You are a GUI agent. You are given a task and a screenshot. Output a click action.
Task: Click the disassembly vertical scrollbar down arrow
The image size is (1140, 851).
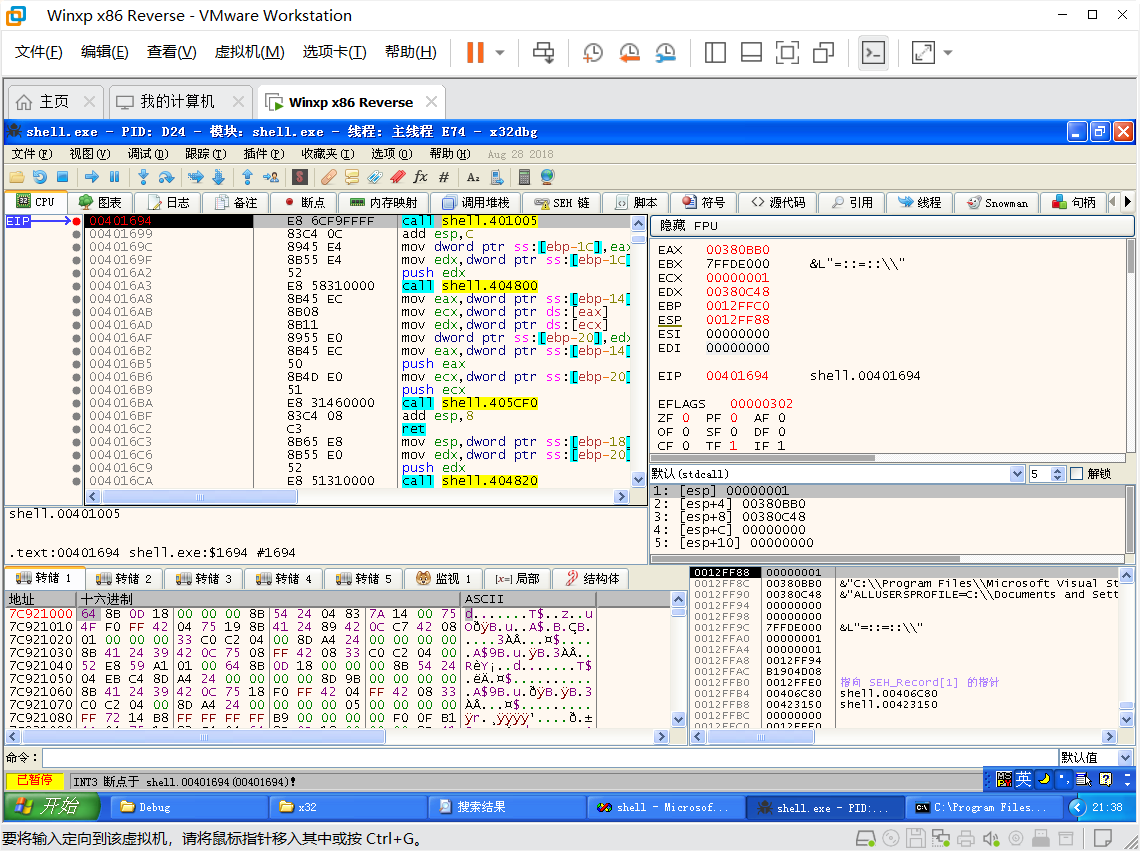[x=638, y=479]
